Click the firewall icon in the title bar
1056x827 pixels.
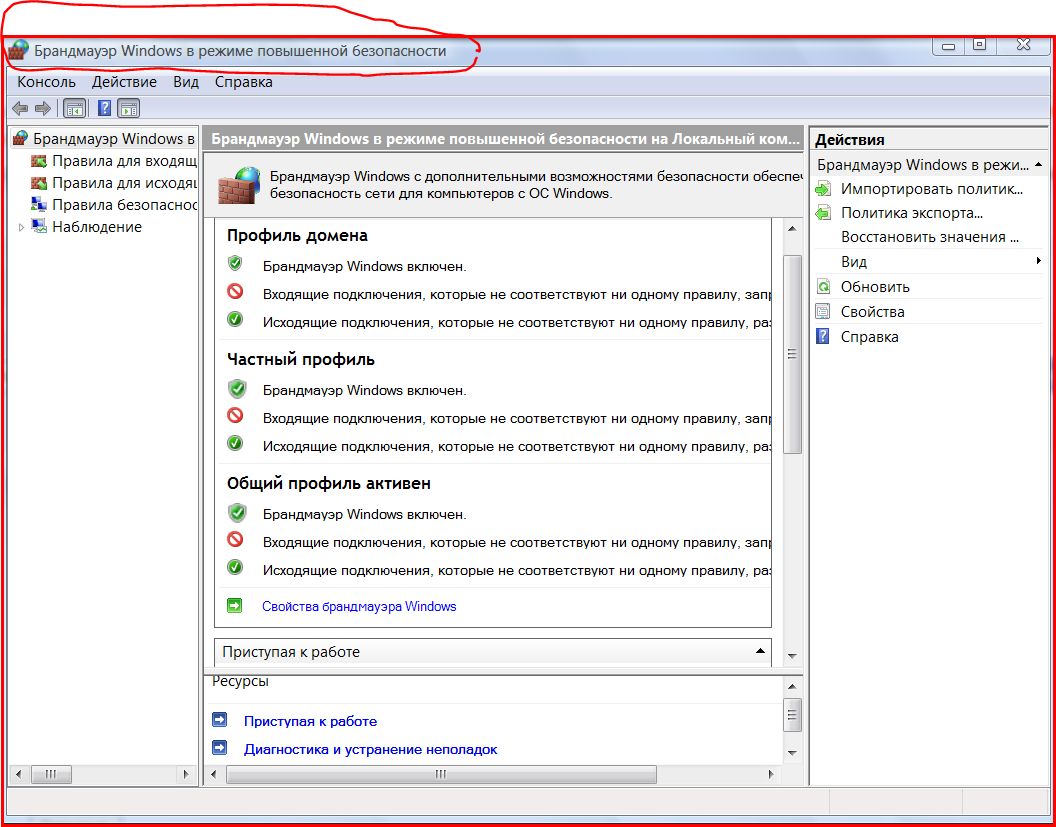(x=19, y=51)
